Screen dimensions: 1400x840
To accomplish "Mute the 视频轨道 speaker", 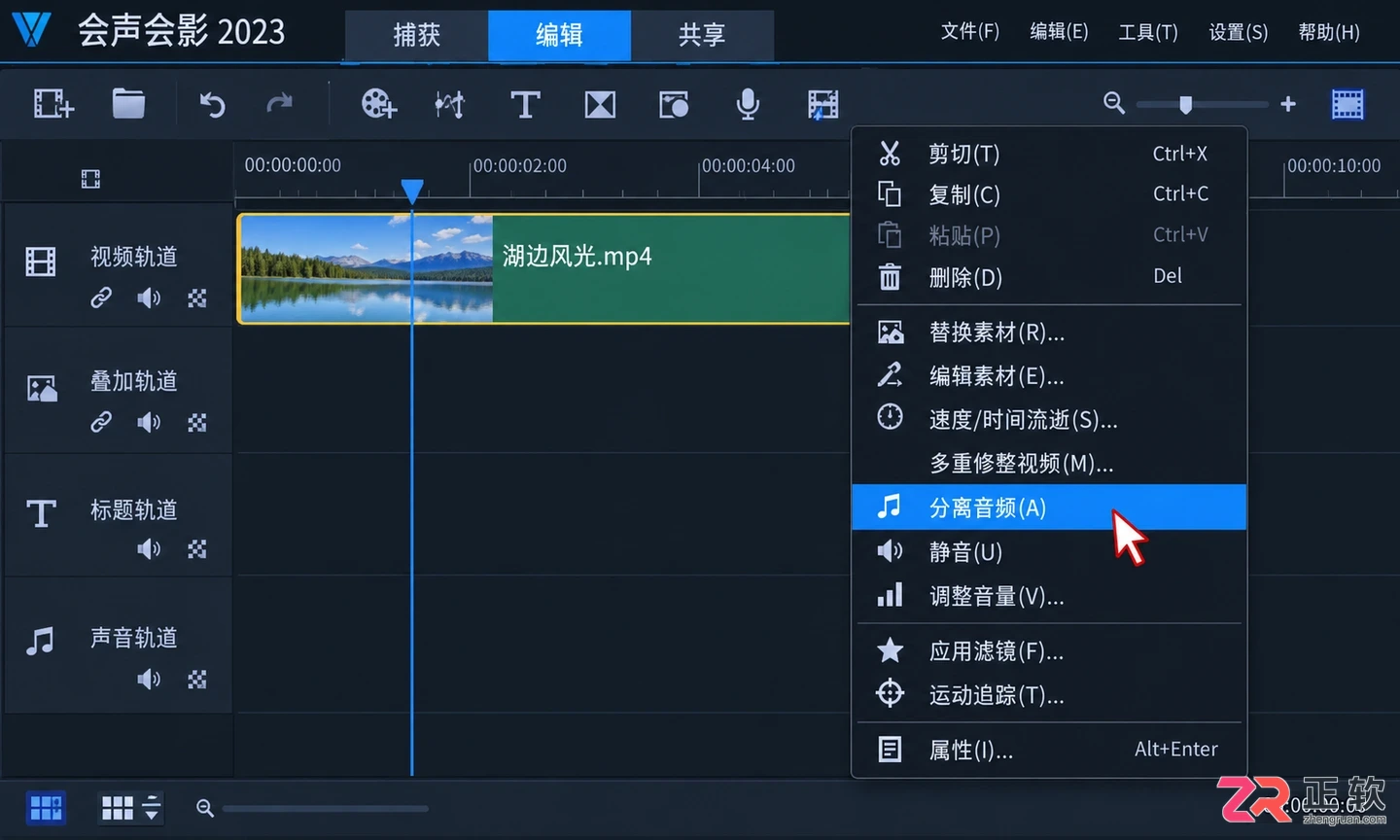I will tap(149, 297).
